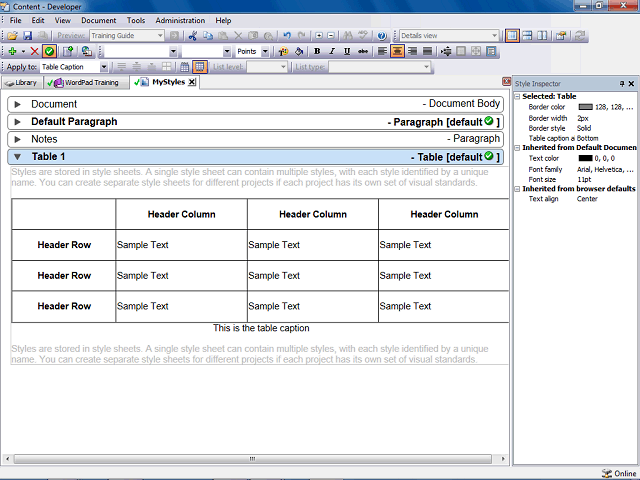
Task: Click the Border color gray swatch
Action: (585, 107)
